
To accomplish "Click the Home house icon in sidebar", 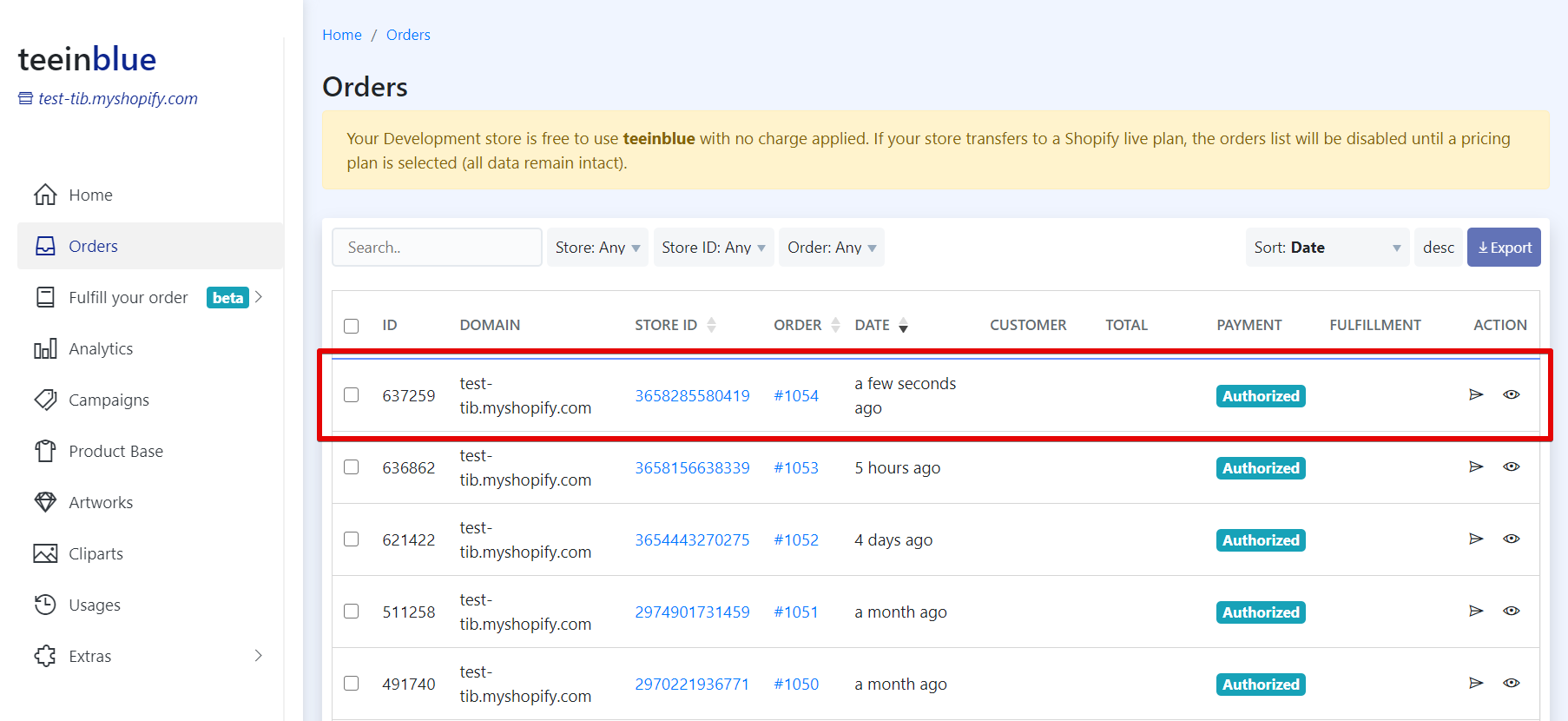I will click(45, 195).
